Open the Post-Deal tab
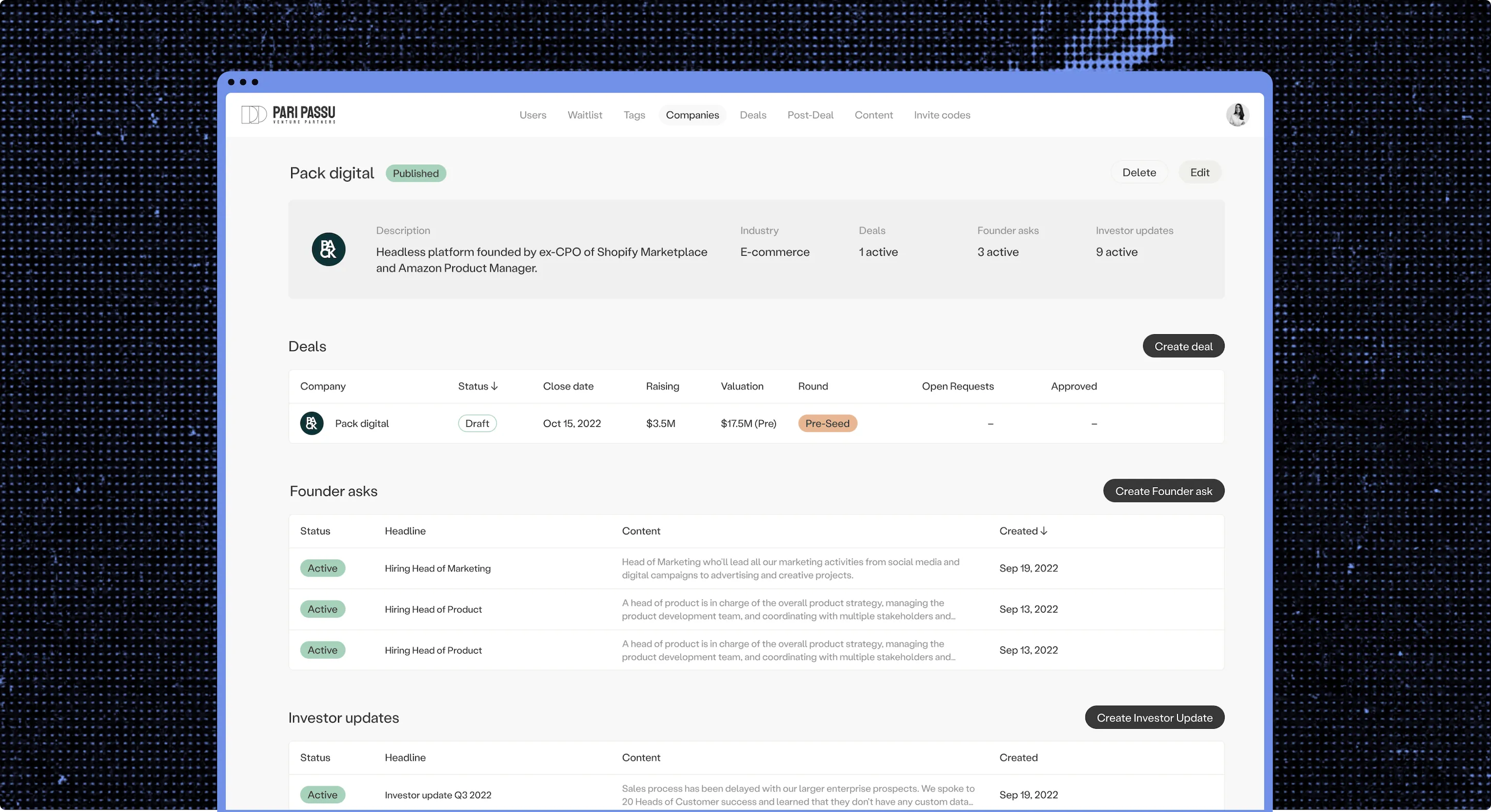 [810, 115]
